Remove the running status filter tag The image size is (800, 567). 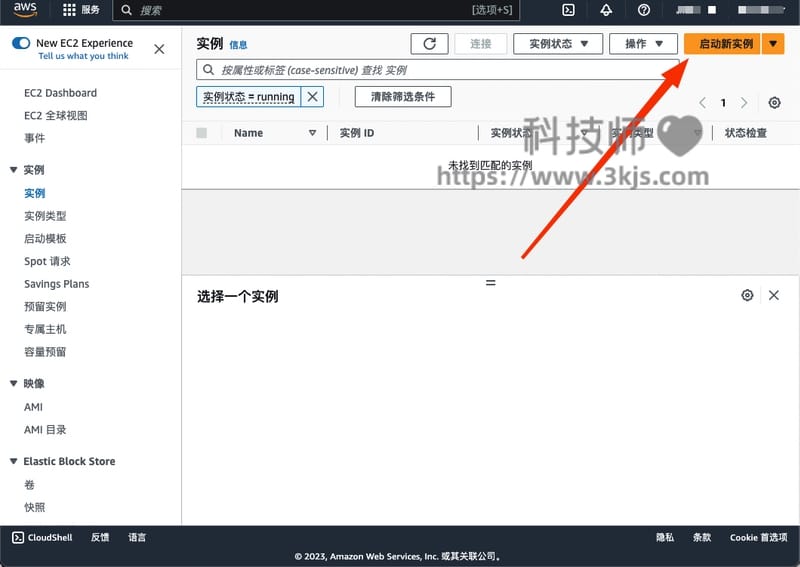[312, 96]
